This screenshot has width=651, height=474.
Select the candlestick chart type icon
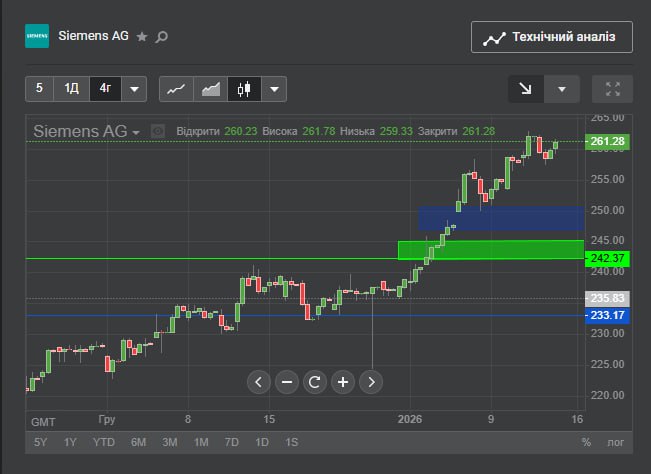coord(243,89)
